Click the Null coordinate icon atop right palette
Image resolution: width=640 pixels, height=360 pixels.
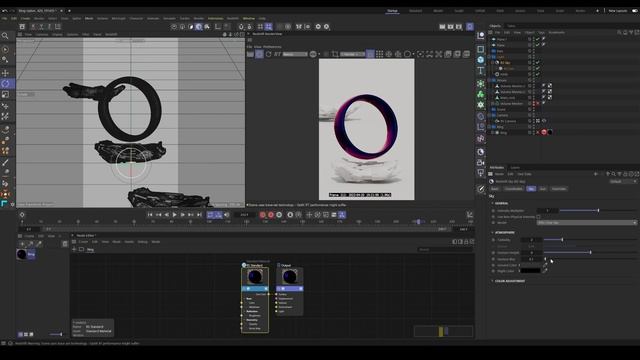[481, 36]
